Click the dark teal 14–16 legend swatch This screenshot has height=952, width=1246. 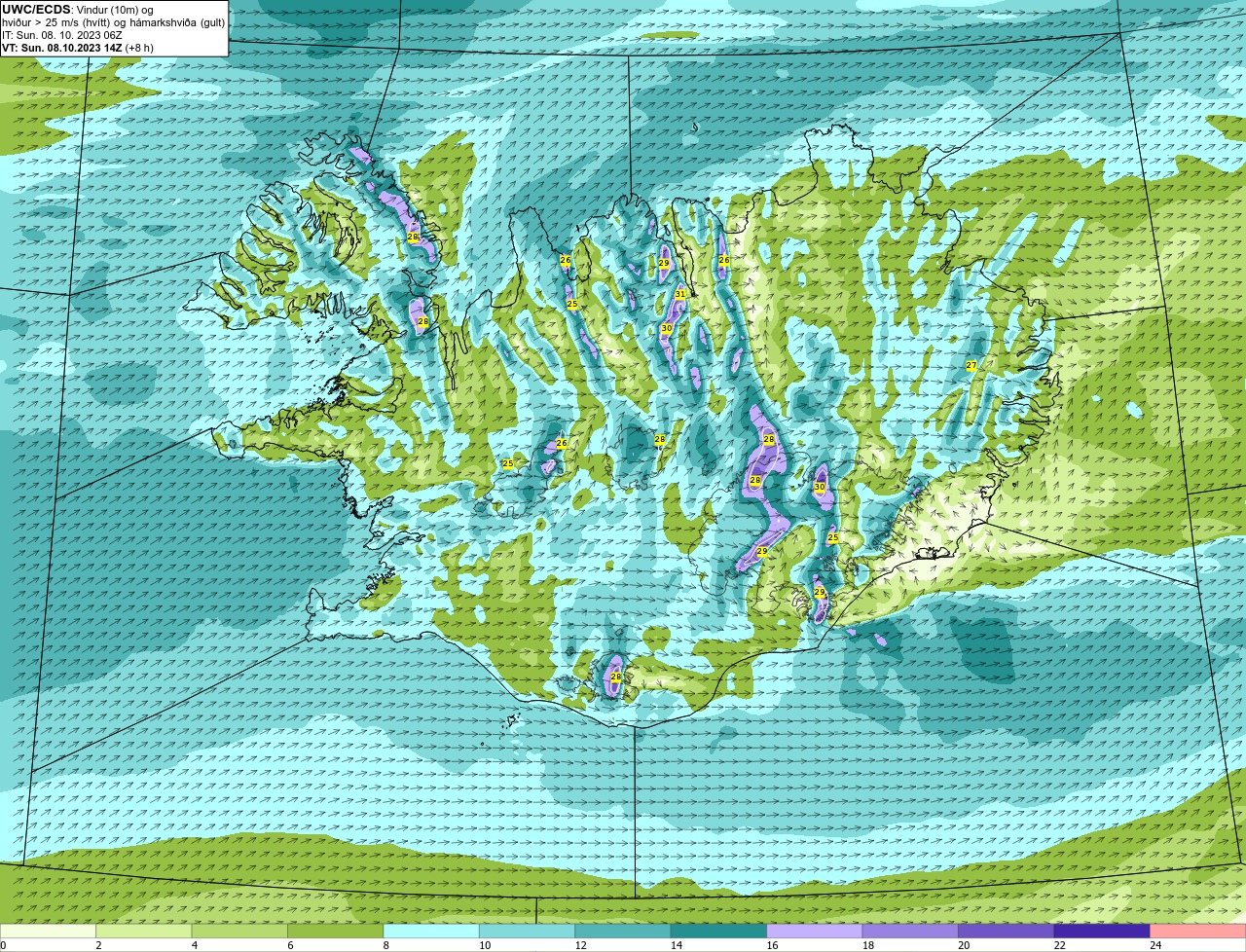point(719,931)
